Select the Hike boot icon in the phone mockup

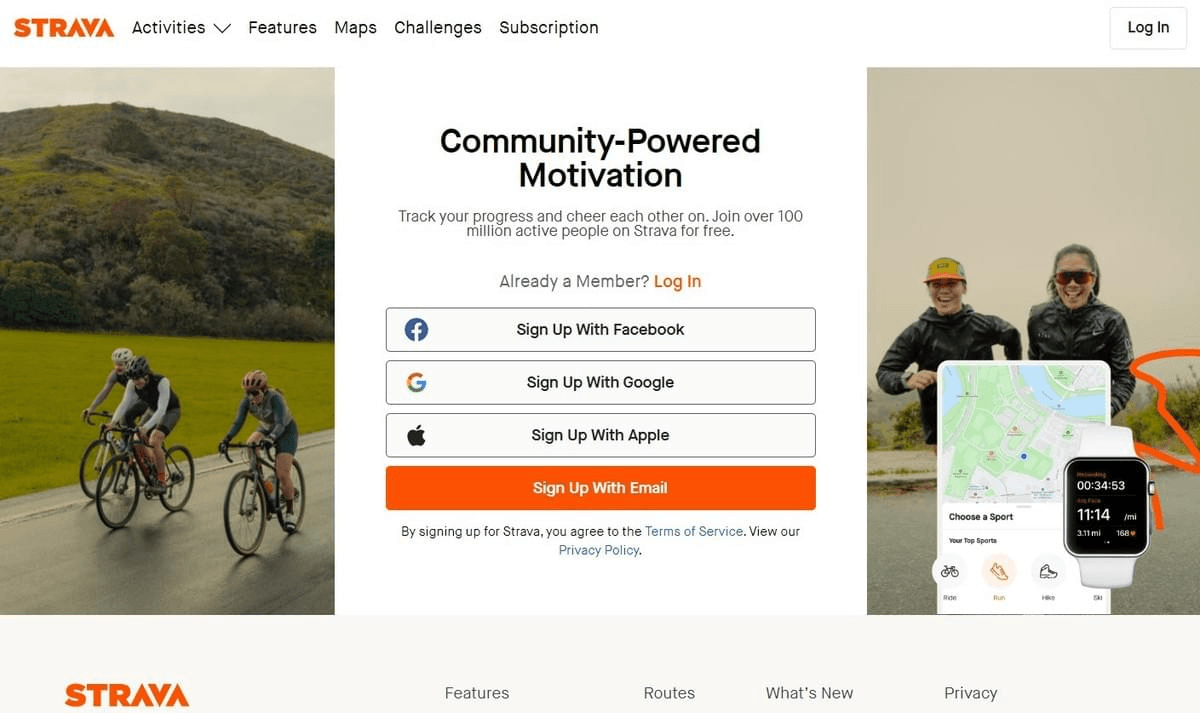coord(1049,570)
